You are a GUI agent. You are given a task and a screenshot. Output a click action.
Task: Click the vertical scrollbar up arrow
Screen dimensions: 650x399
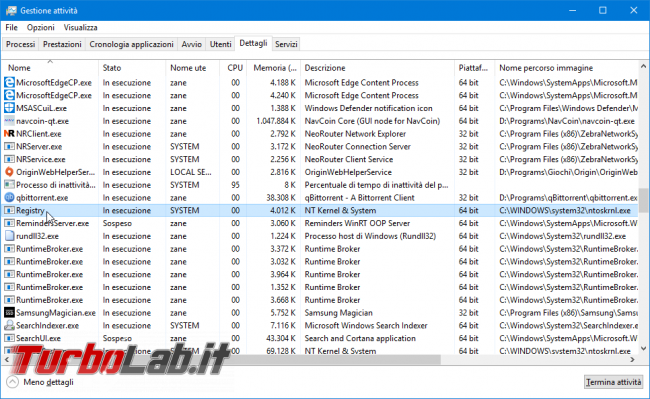(643, 66)
